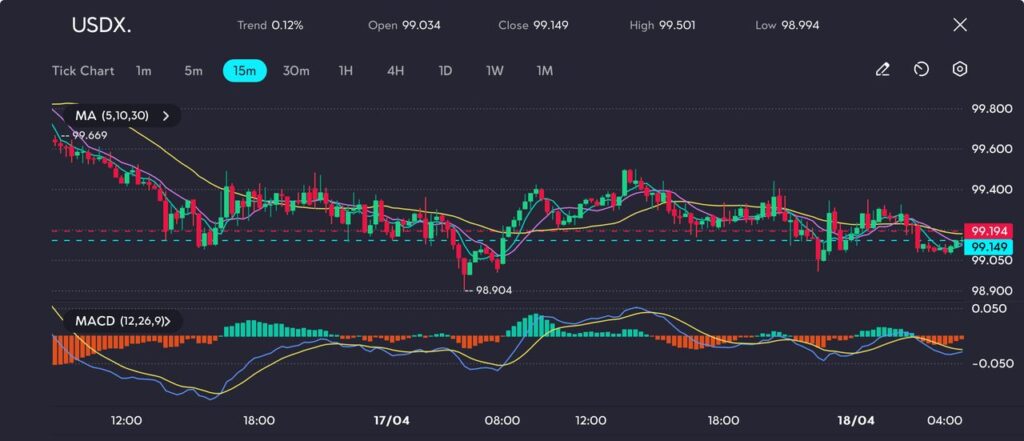Select the 1M monthly timeframe
This screenshot has height=441, width=1024.
point(544,71)
